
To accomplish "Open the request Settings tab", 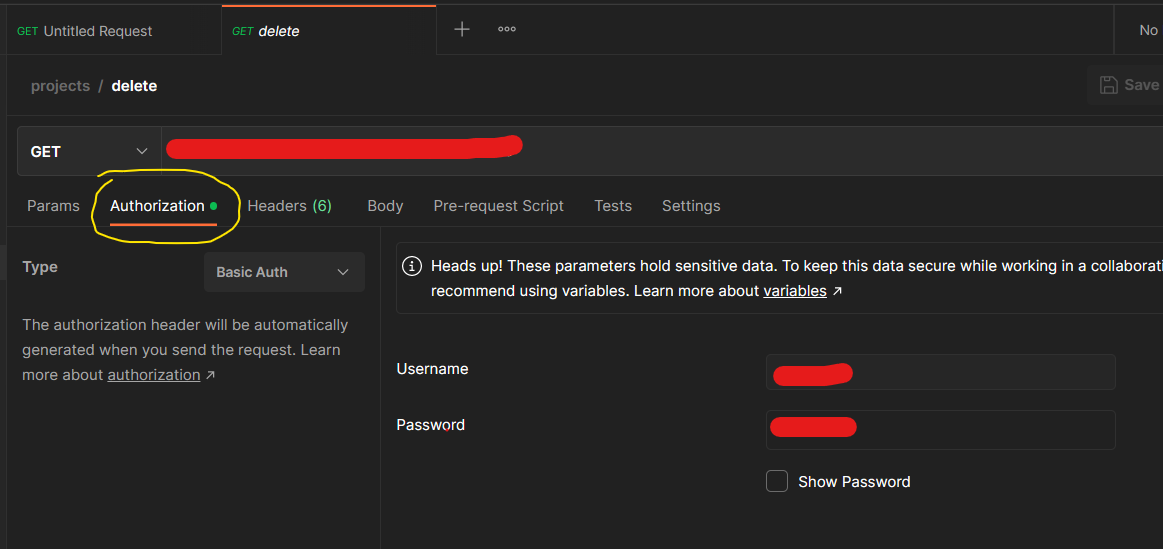I will [691, 206].
